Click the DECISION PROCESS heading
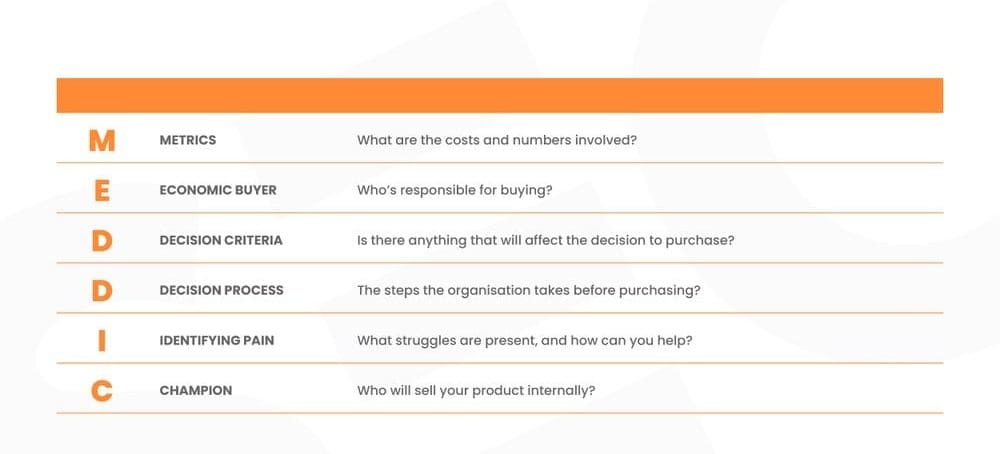The height and width of the screenshot is (454, 1000). 221,290
